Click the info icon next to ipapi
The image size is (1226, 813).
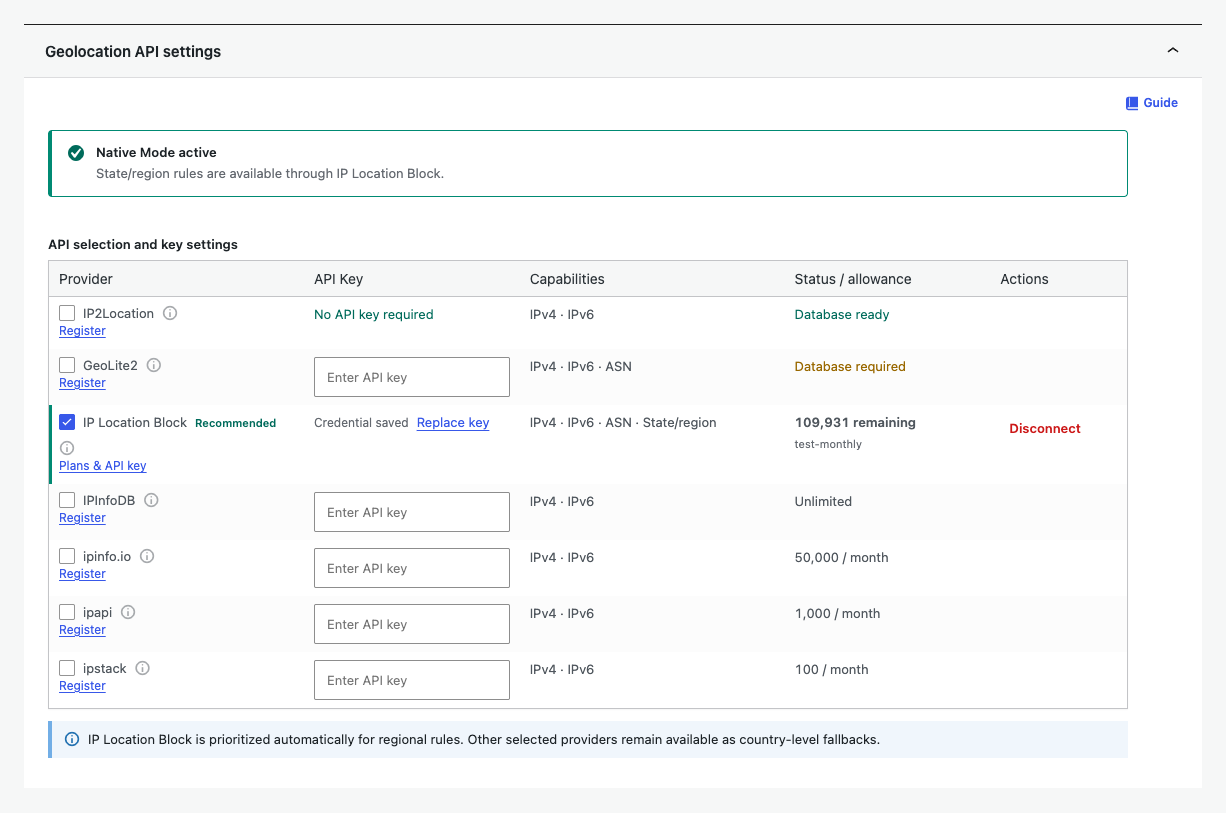(128, 612)
